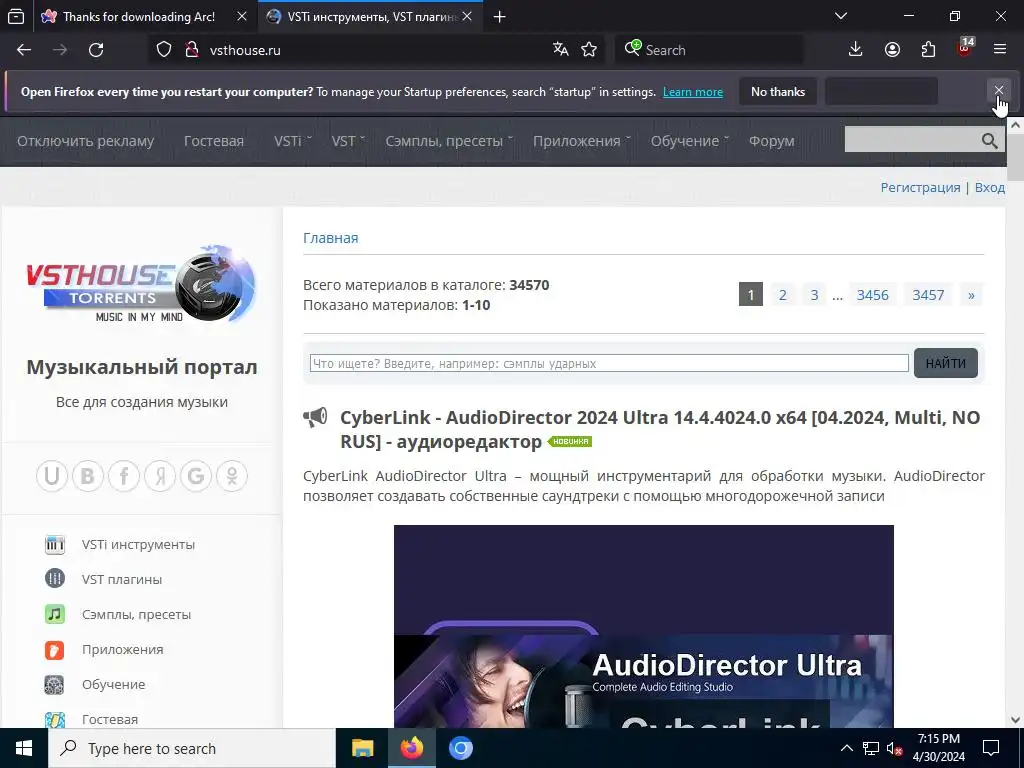
Task: Click the Главная breadcrumb link
Action: click(x=330, y=238)
